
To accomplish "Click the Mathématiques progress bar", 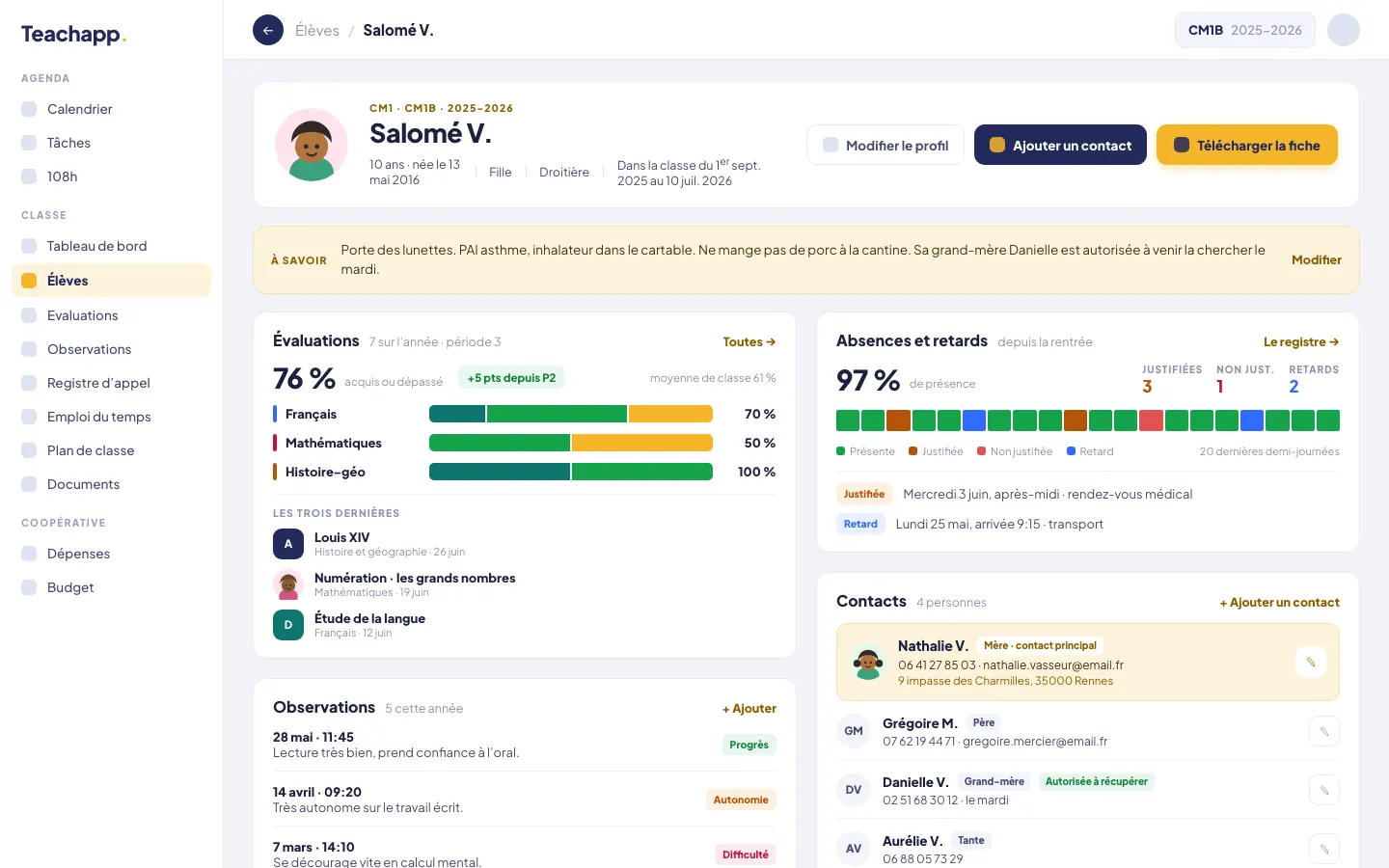I will pos(571,443).
